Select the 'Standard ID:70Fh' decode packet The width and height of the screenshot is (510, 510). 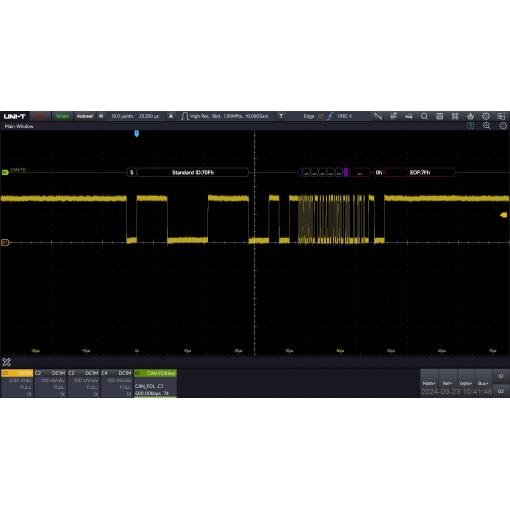click(193, 172)
